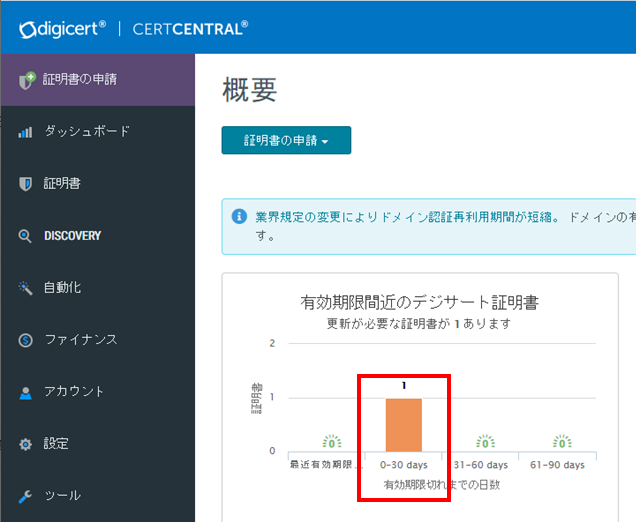Click the zero badge above 61-90 days
The image size is (636, 522).
point(562,442)
